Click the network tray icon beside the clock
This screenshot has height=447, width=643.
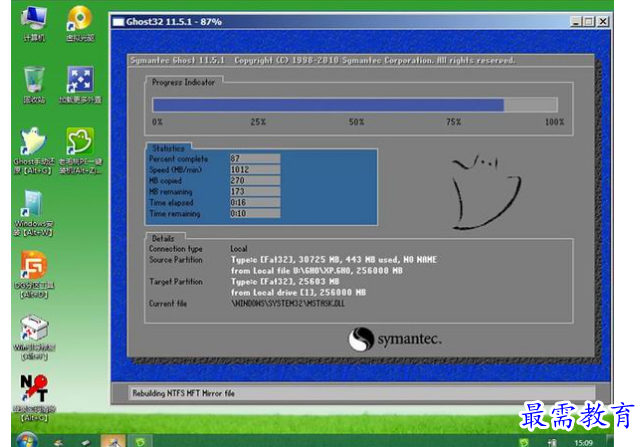[x=552, y=442]
